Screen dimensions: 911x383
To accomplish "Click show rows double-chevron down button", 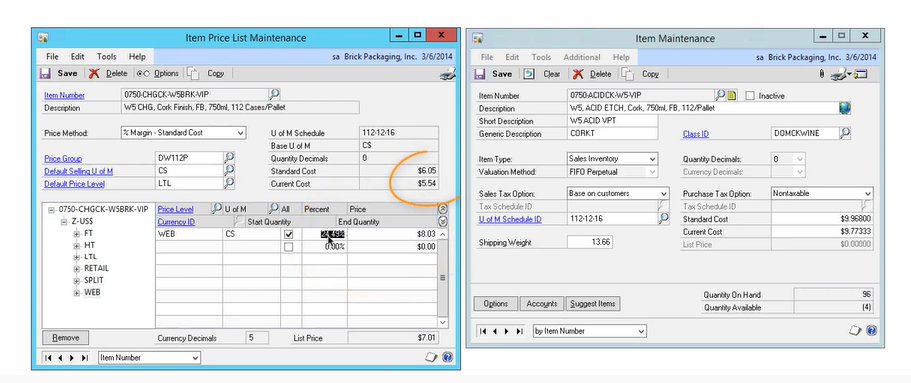I will point(443,221).
